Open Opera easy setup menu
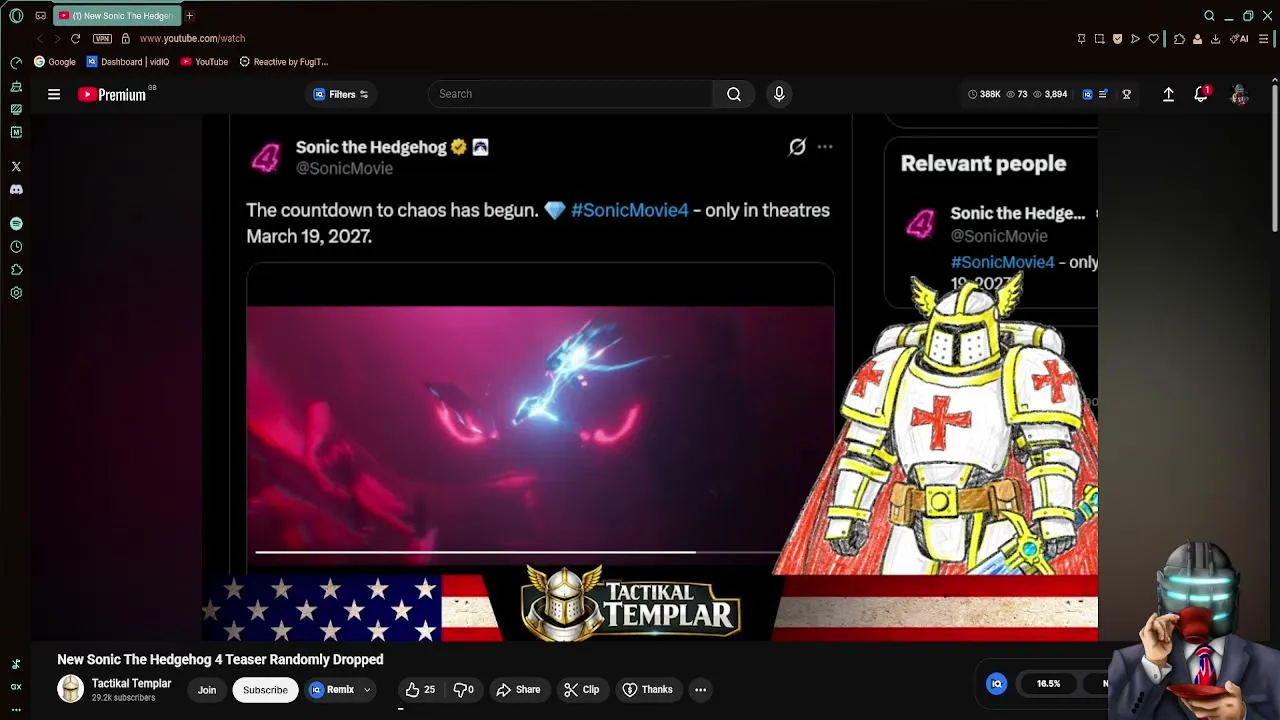This screenshot has height=720, width=1280. coord(1264,39)
